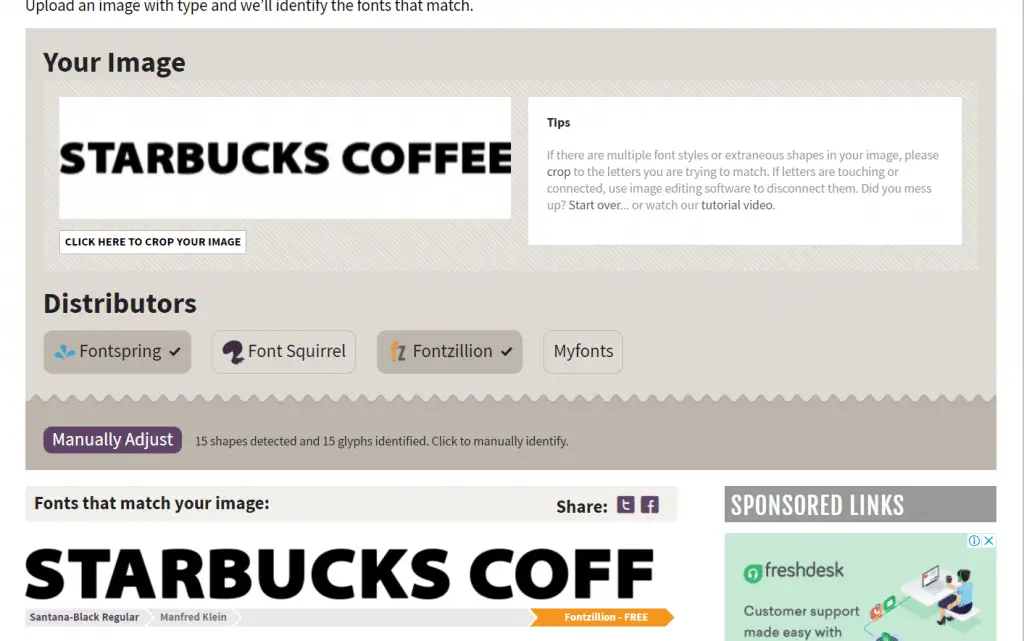
Task: Toggle the Myfonts distributor filter
Action: point(583,352)
